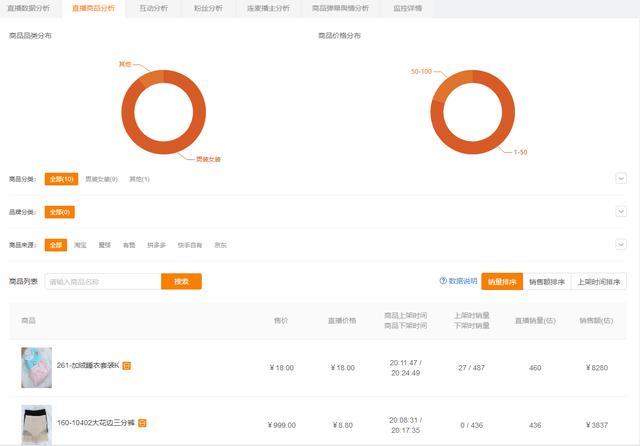This screenshot has width=640, height=446.
Task: Click the ¥8.80 live price cell
Action: pos(342,425)
